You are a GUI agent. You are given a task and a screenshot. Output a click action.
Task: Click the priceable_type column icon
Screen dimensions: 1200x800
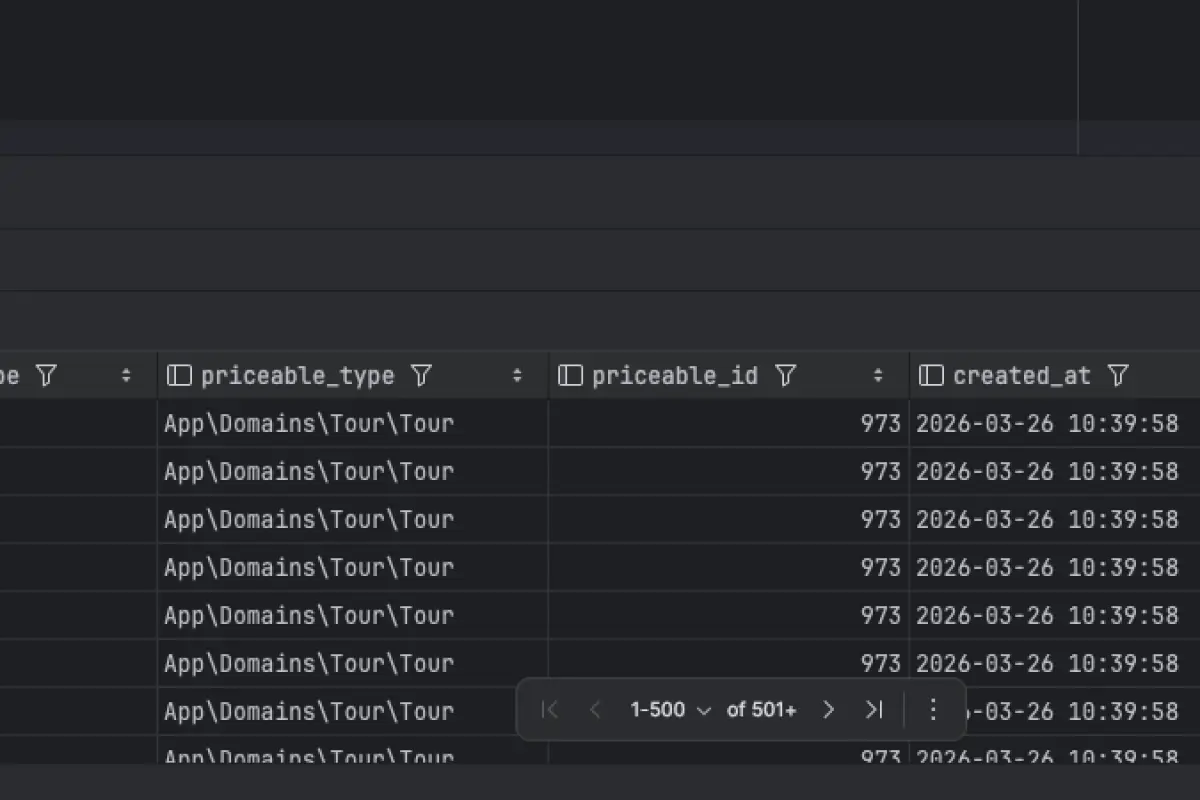179,375
